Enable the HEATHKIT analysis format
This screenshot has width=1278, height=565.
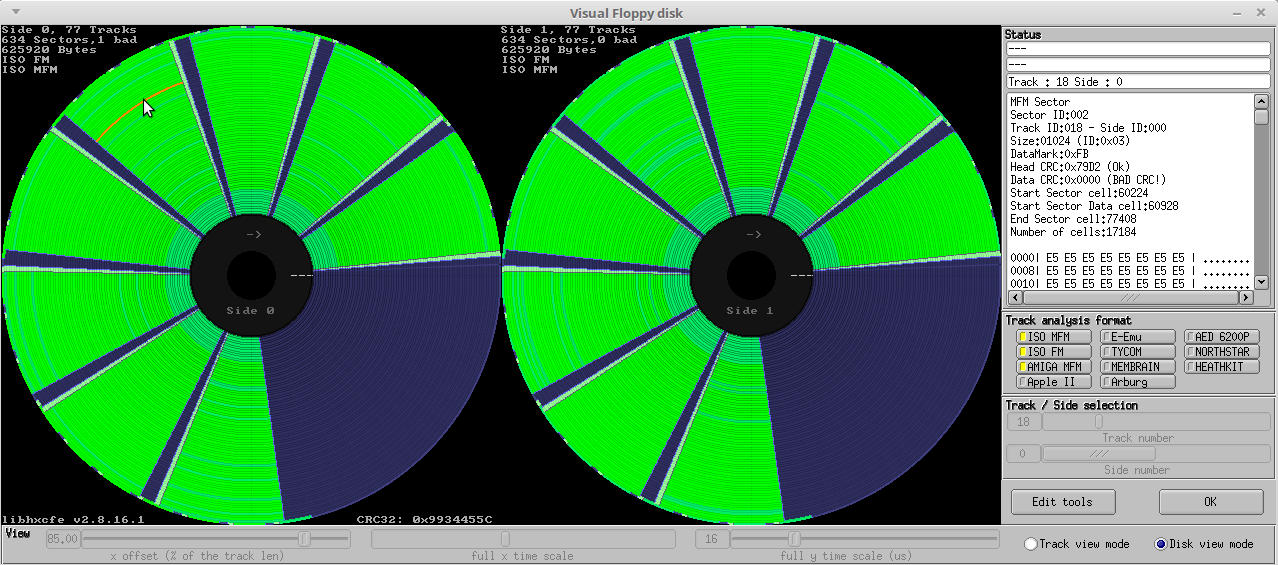[x=1222, y=367]
